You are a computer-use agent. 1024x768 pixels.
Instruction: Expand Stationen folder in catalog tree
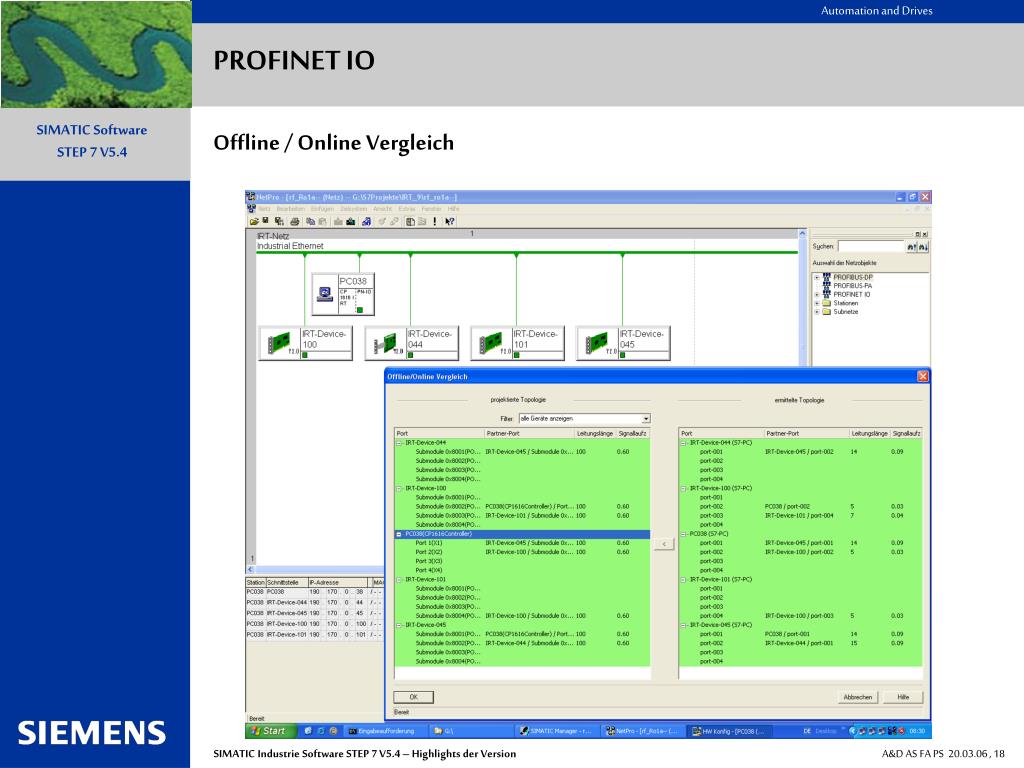[x=816, y=303]
